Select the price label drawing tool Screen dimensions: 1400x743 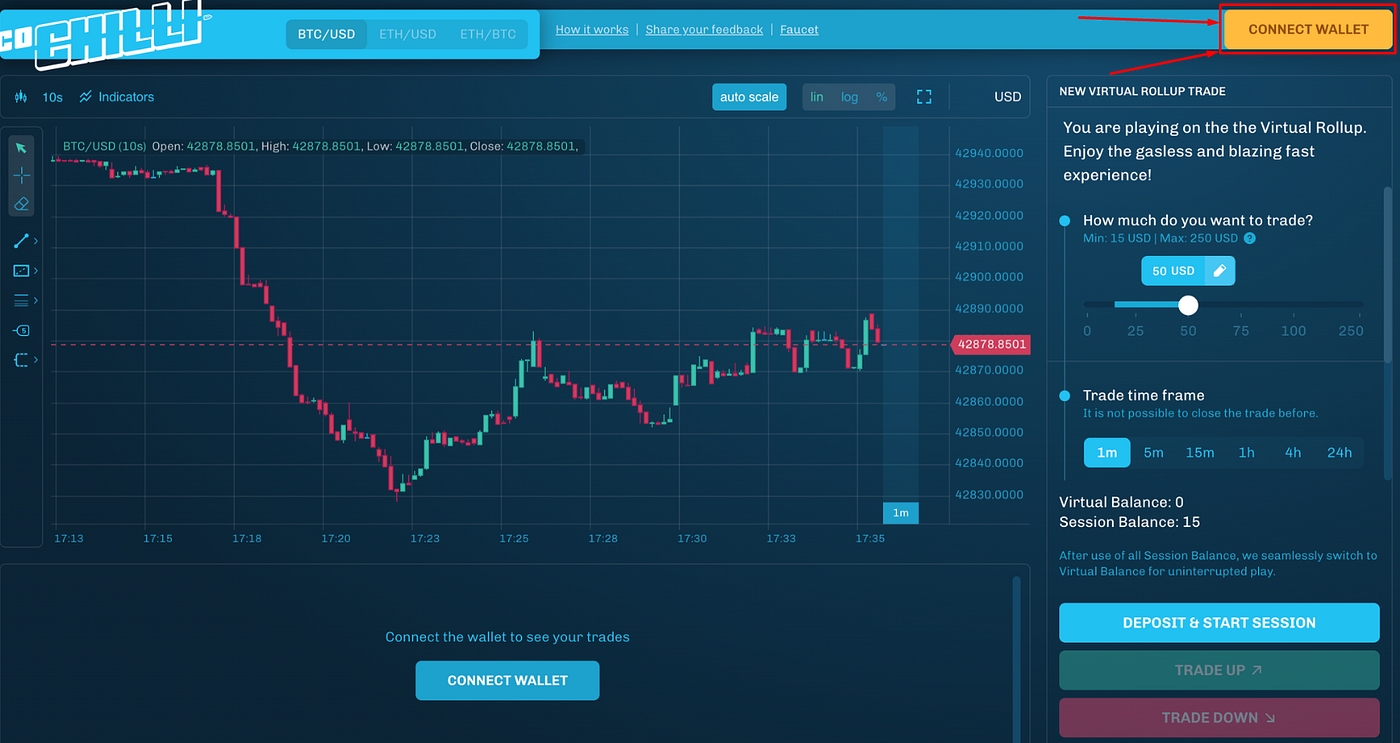coord(21,330)
